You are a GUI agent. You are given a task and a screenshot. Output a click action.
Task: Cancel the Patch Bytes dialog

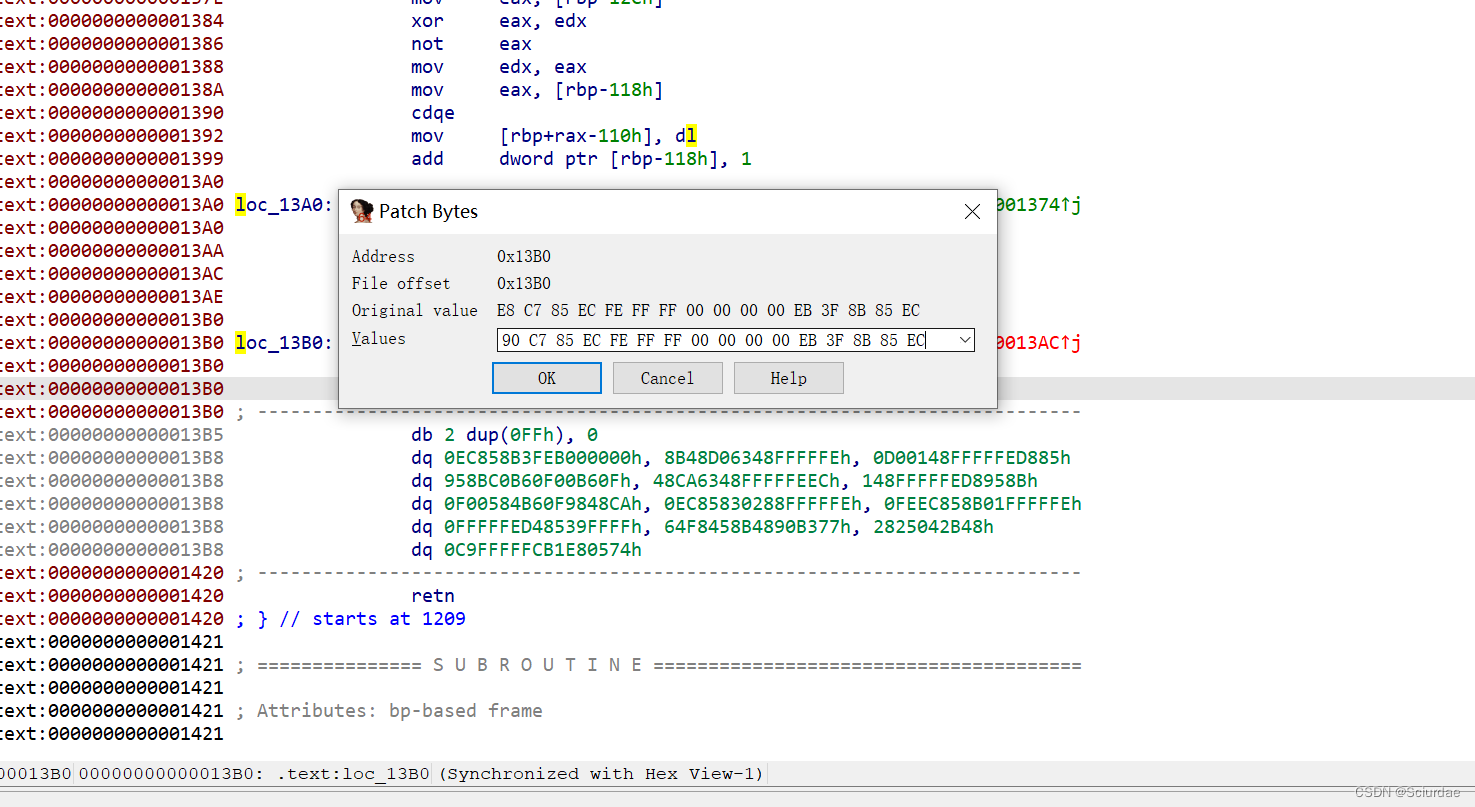(667, 378)
